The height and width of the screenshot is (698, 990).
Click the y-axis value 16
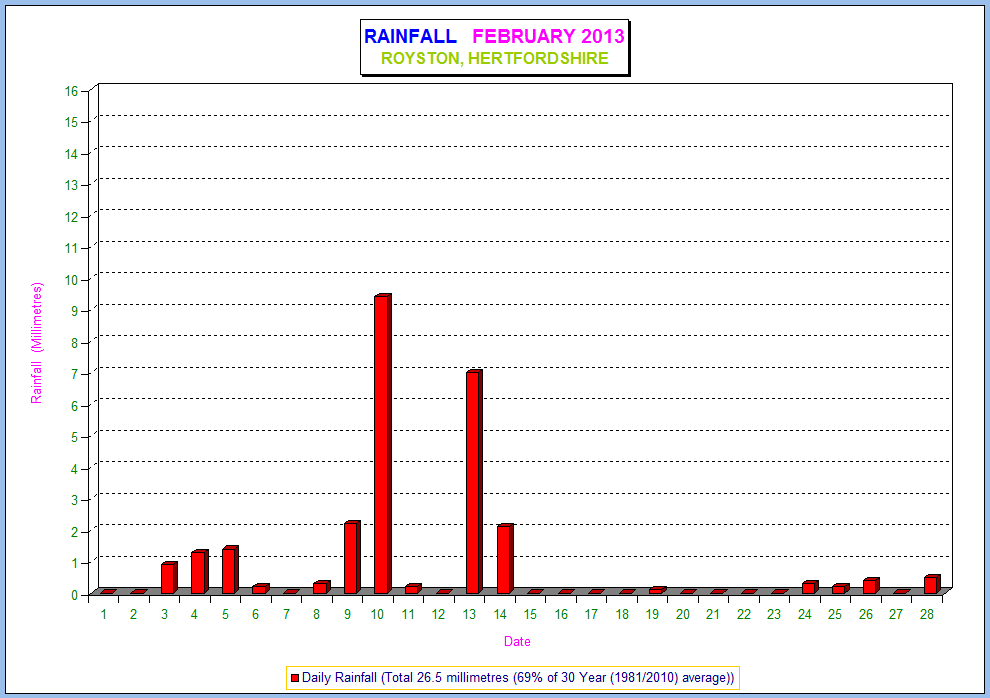click(71, 91)
